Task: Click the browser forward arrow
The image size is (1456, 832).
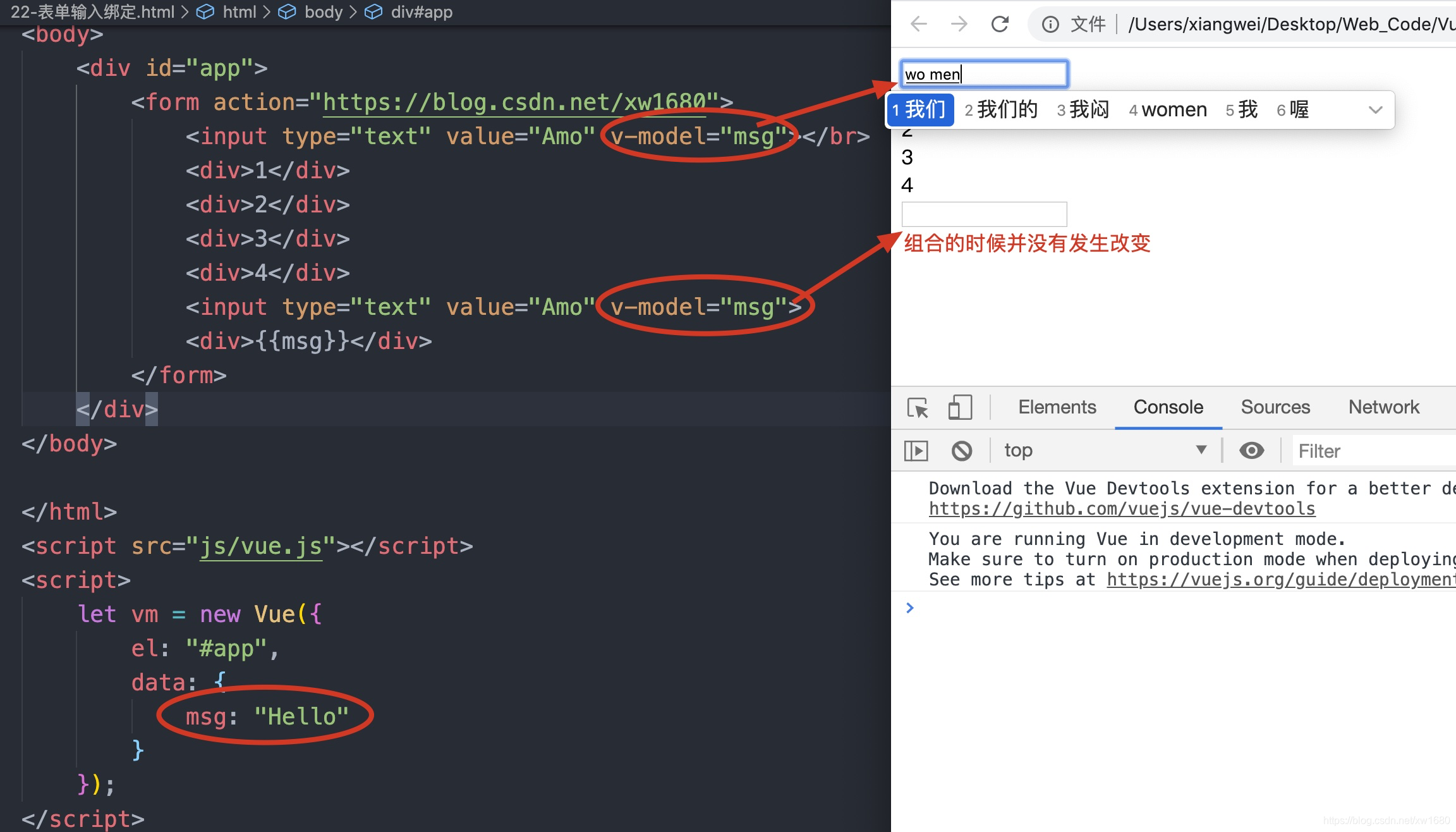Action: click(x=959, y=25)
